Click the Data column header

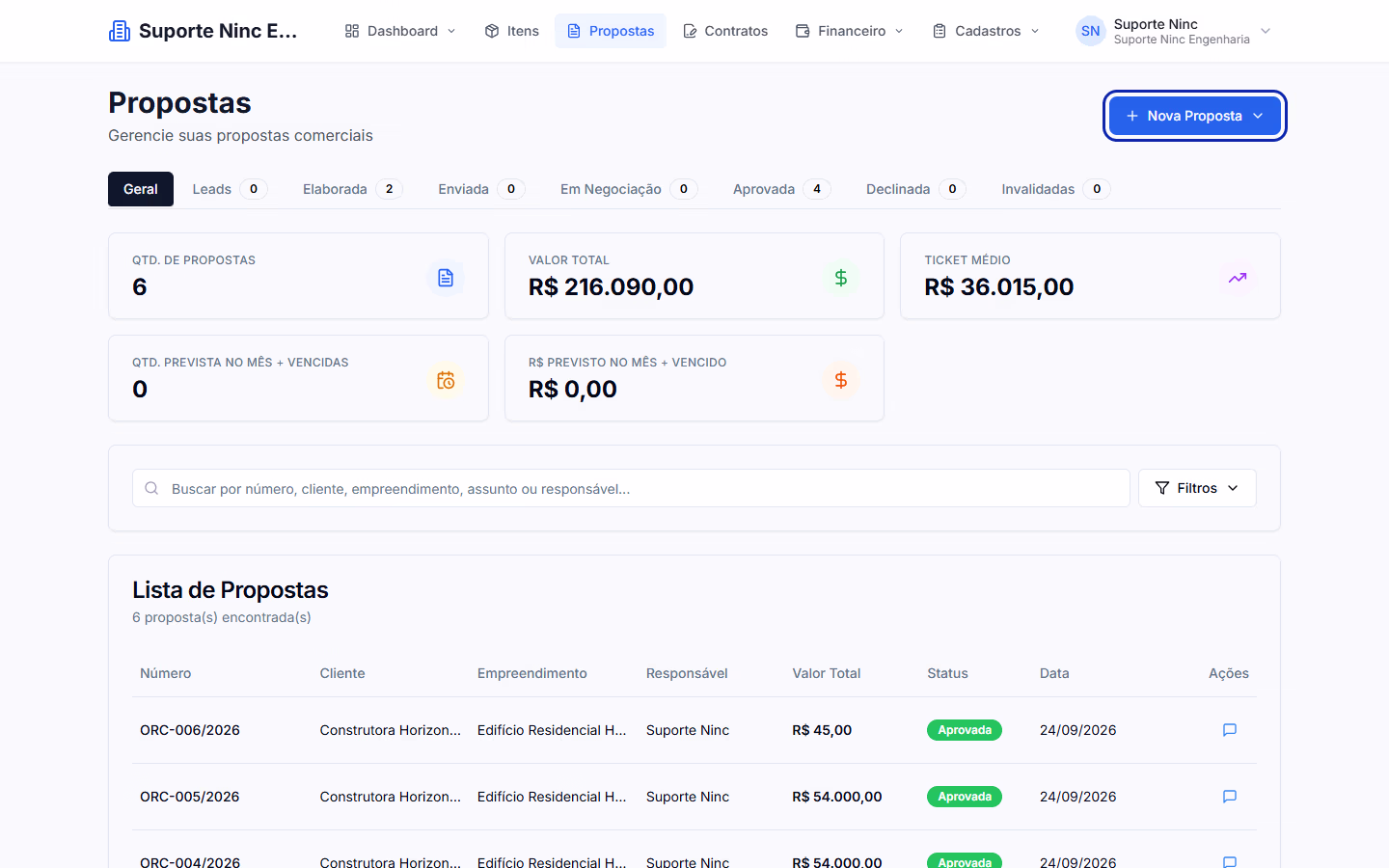pos(1054,673)
